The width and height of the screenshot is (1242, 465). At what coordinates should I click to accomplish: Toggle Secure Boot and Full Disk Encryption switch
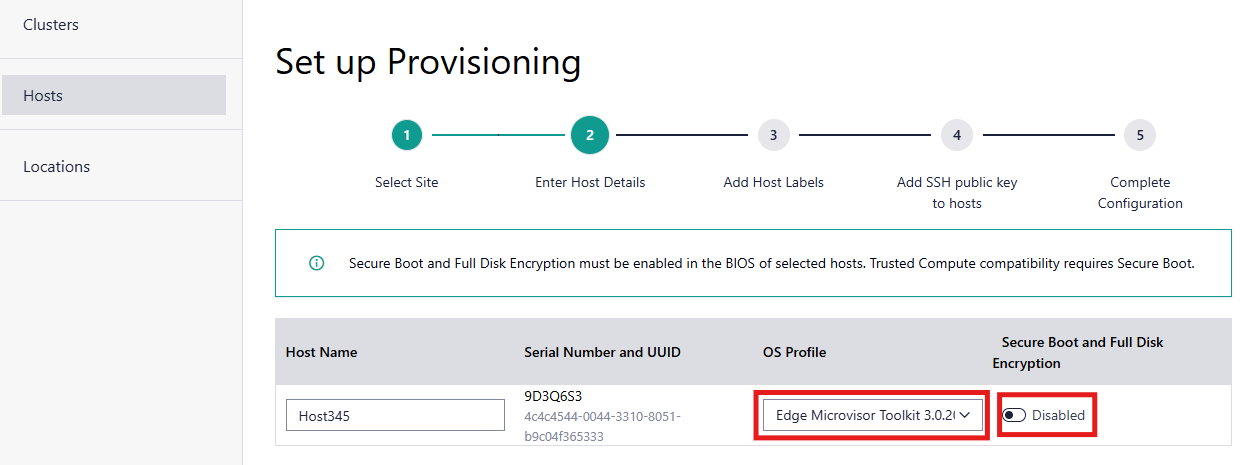coord(1014,415)
